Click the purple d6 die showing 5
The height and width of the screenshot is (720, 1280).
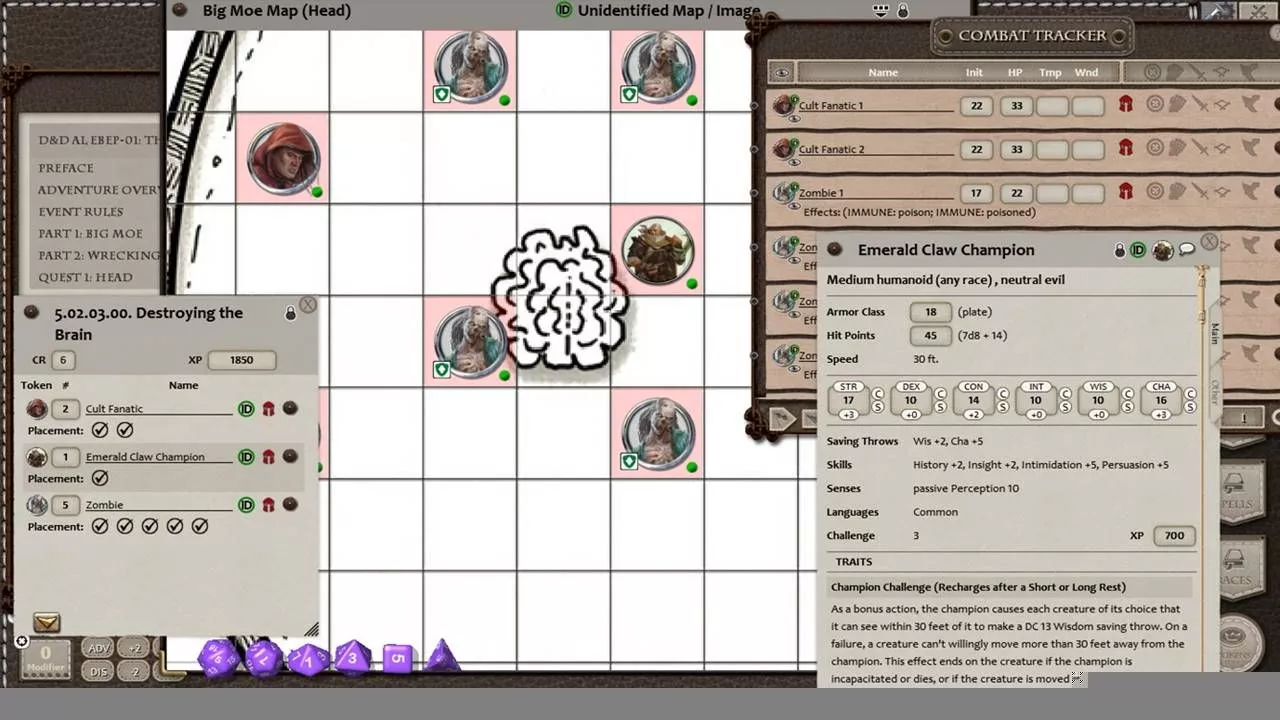pos(397,658)
